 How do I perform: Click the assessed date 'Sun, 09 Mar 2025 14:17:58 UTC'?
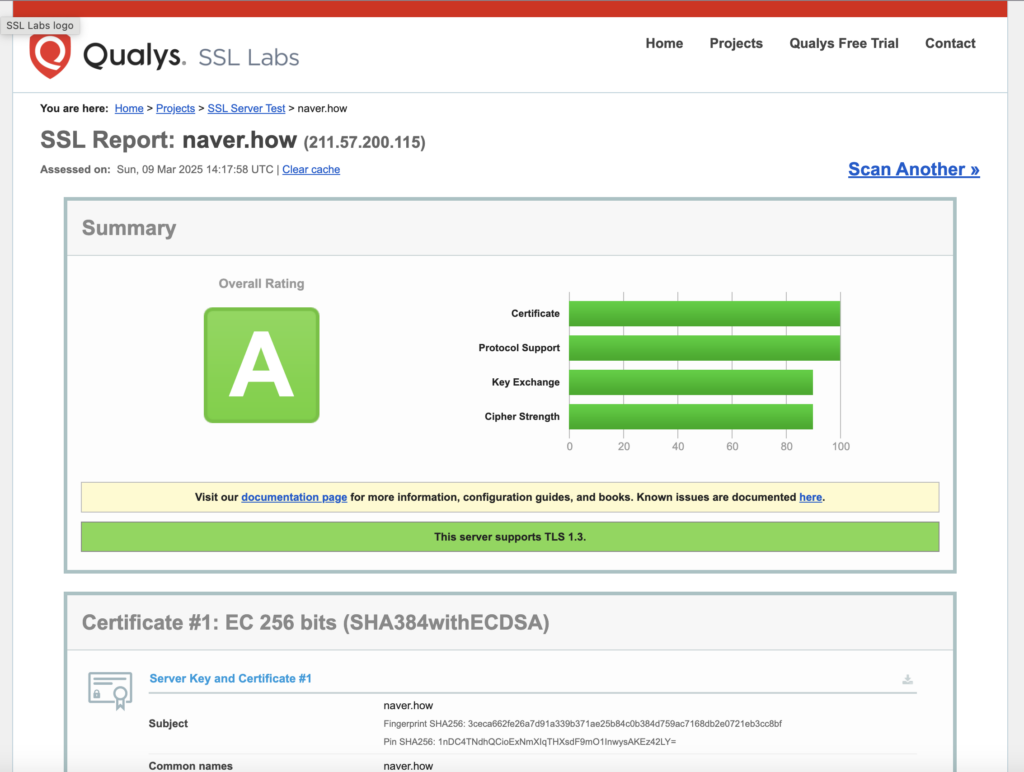195,169
